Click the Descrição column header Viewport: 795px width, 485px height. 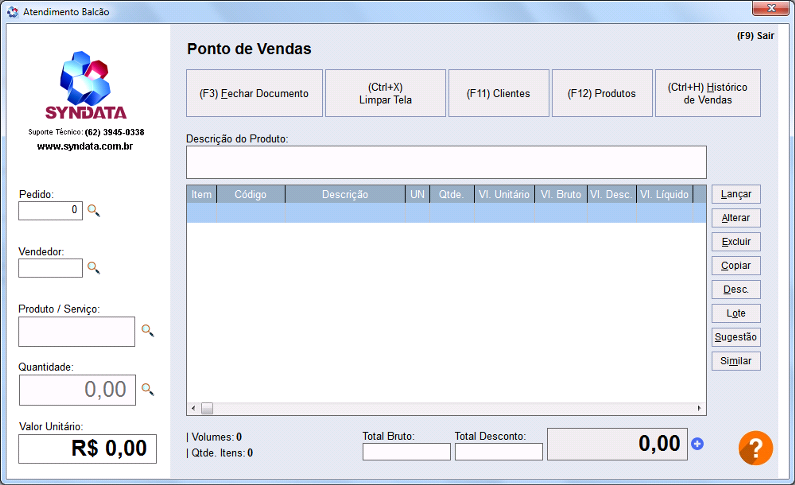coord(345,194)
